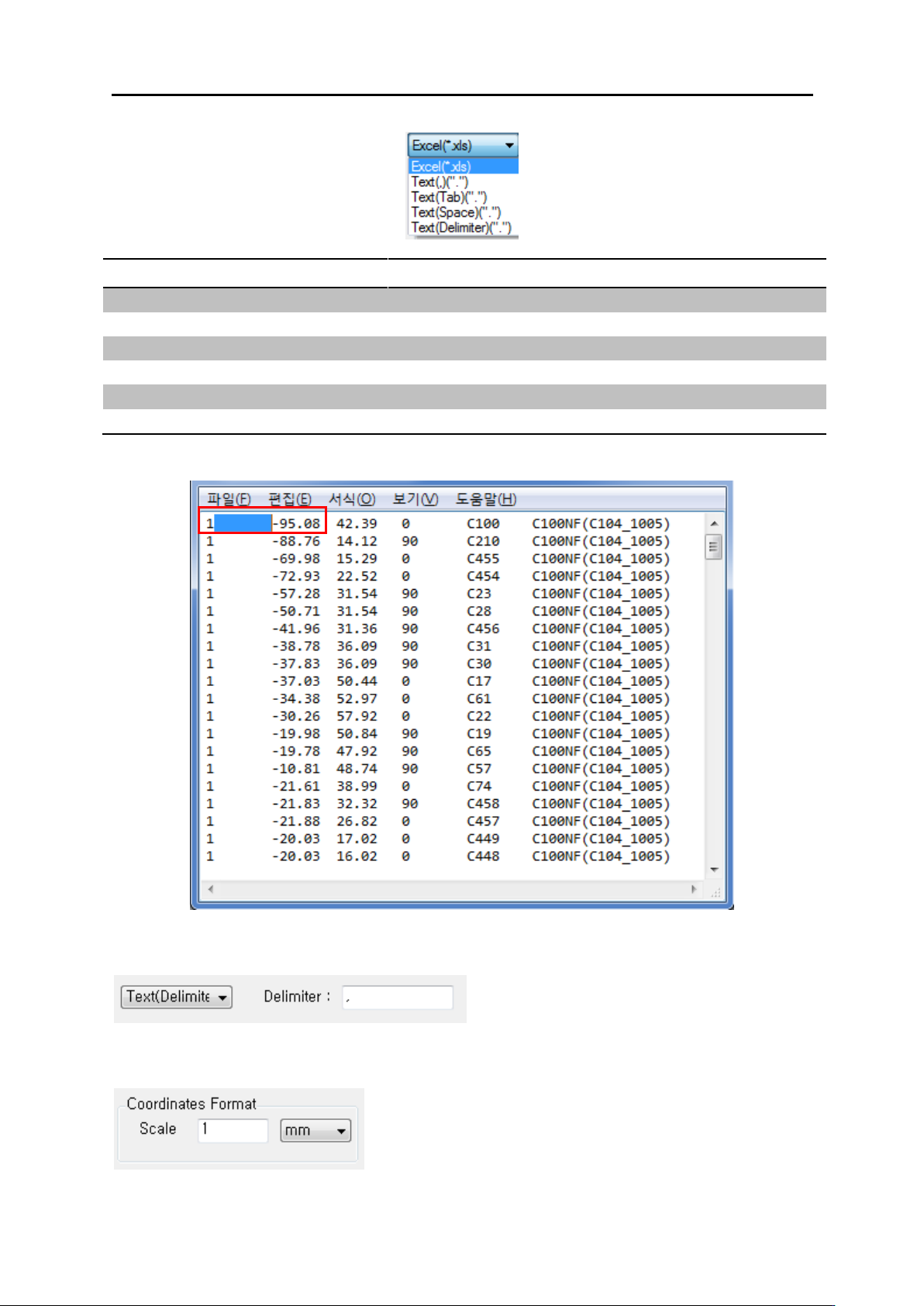924x1306 pixels.
Task: Open the 서식(O) menu
Action: [x=352, y=499]
